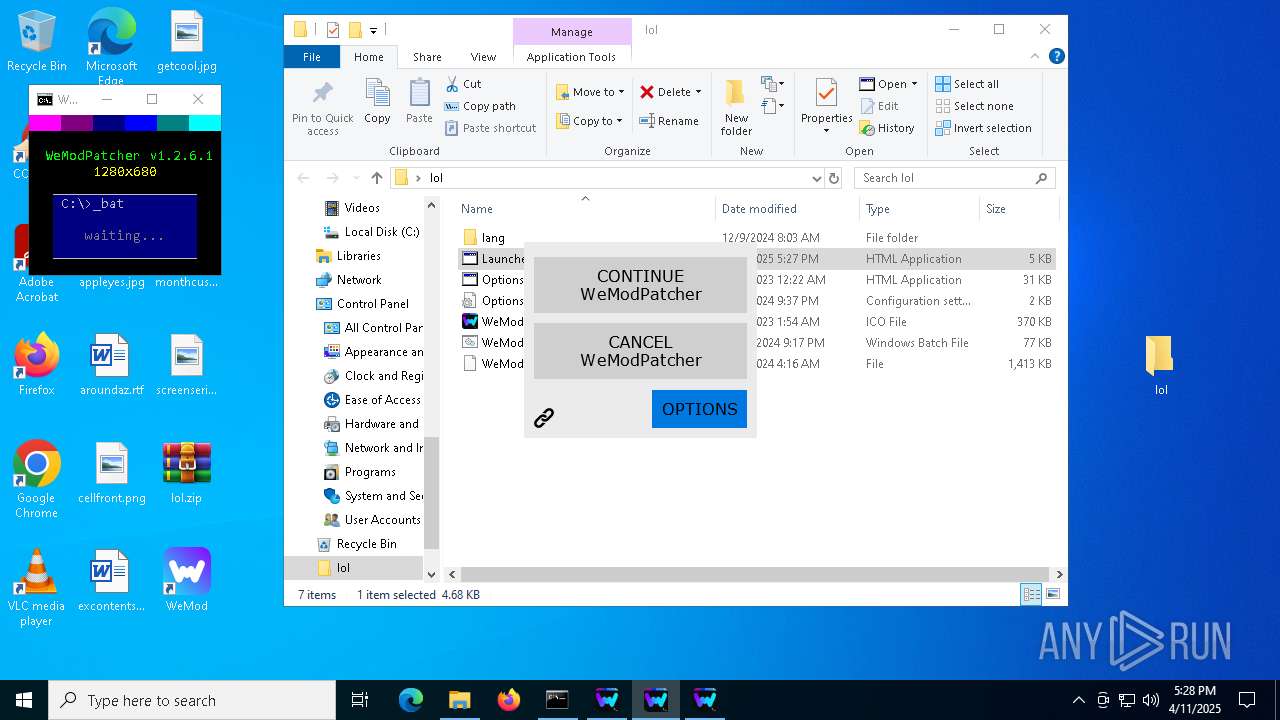Select the lol folder on desktop
Viewport: 1280px width, 720px height.
[1160, 365]
